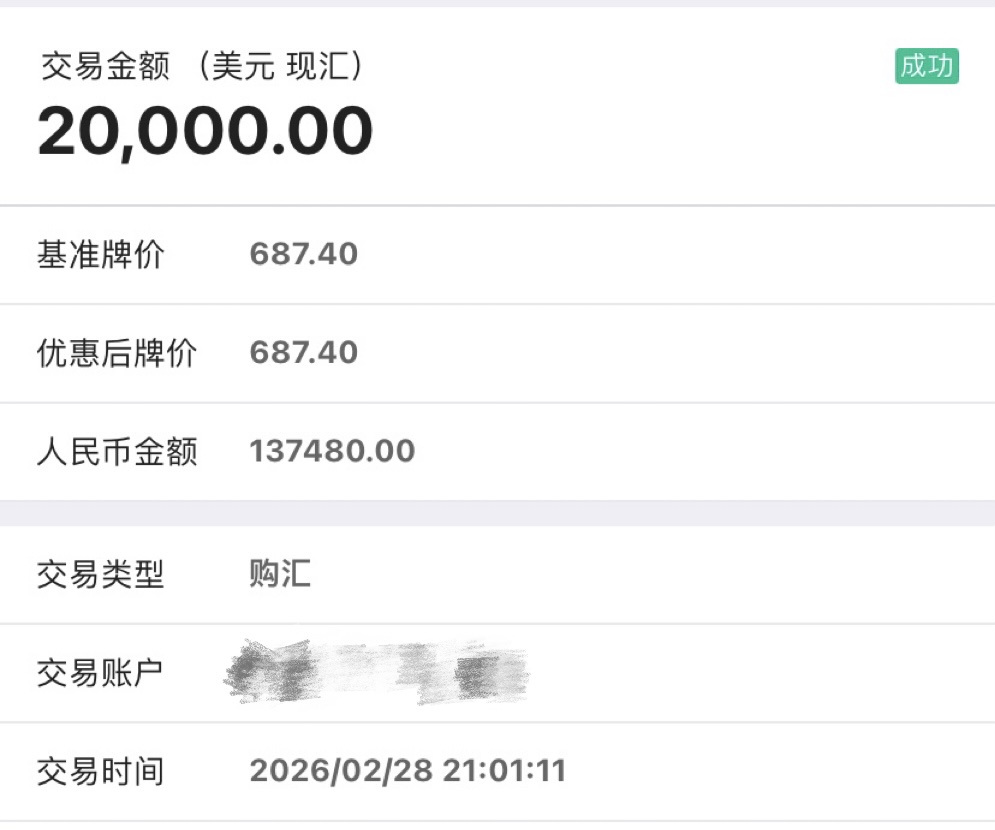Screen dimensions: 995x830
Task: Click the 人民币金额 row label
Action: [x=117, y=451]
